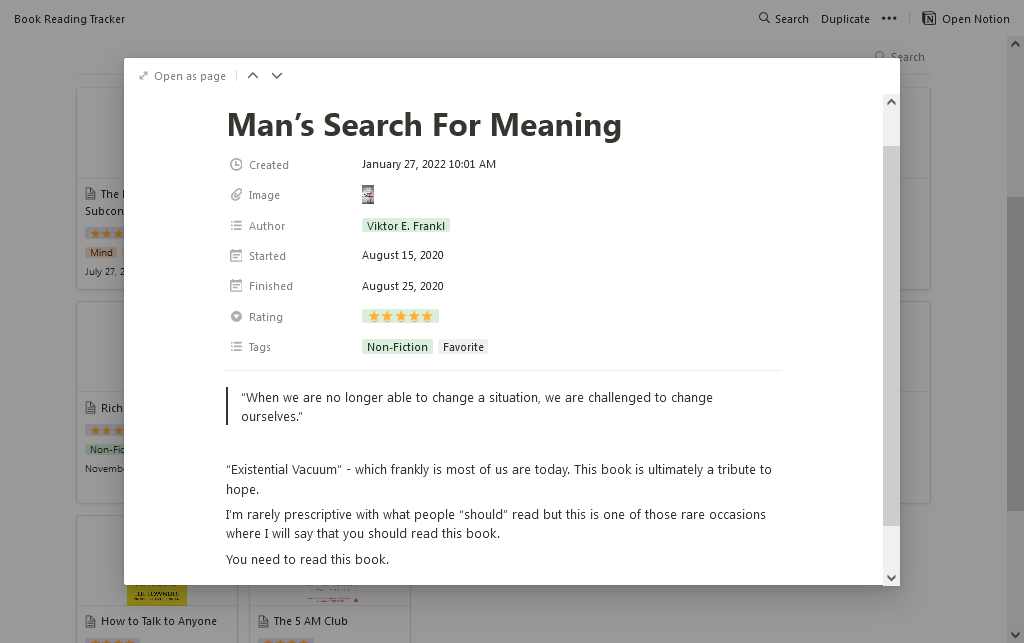Go to previous page with up chevron
Viewport: 1024px width, 643px height.
click(253, 76)
